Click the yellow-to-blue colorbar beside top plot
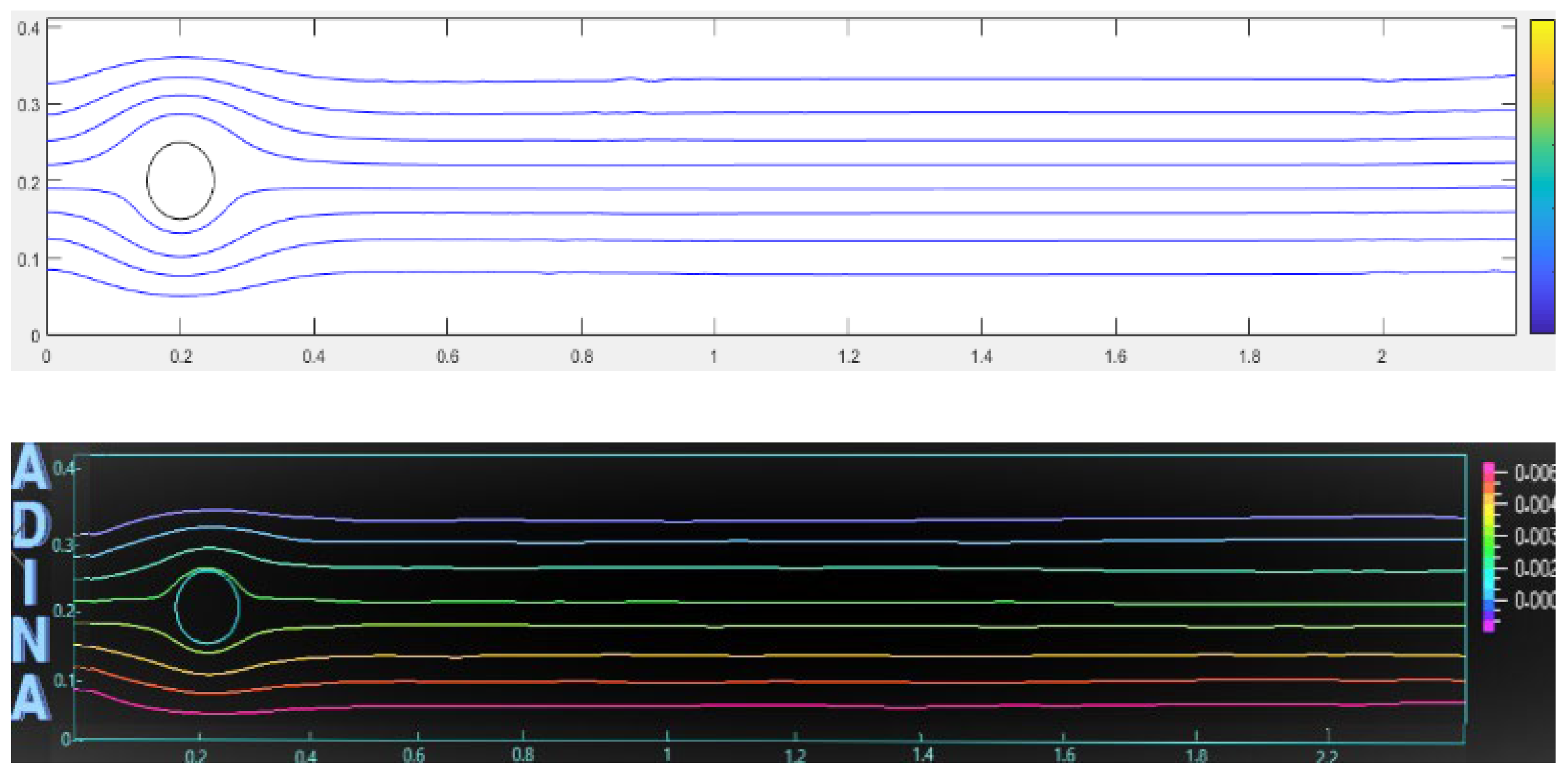The height and width of the screenshot is (775, 1568). tap(1542, 176)
